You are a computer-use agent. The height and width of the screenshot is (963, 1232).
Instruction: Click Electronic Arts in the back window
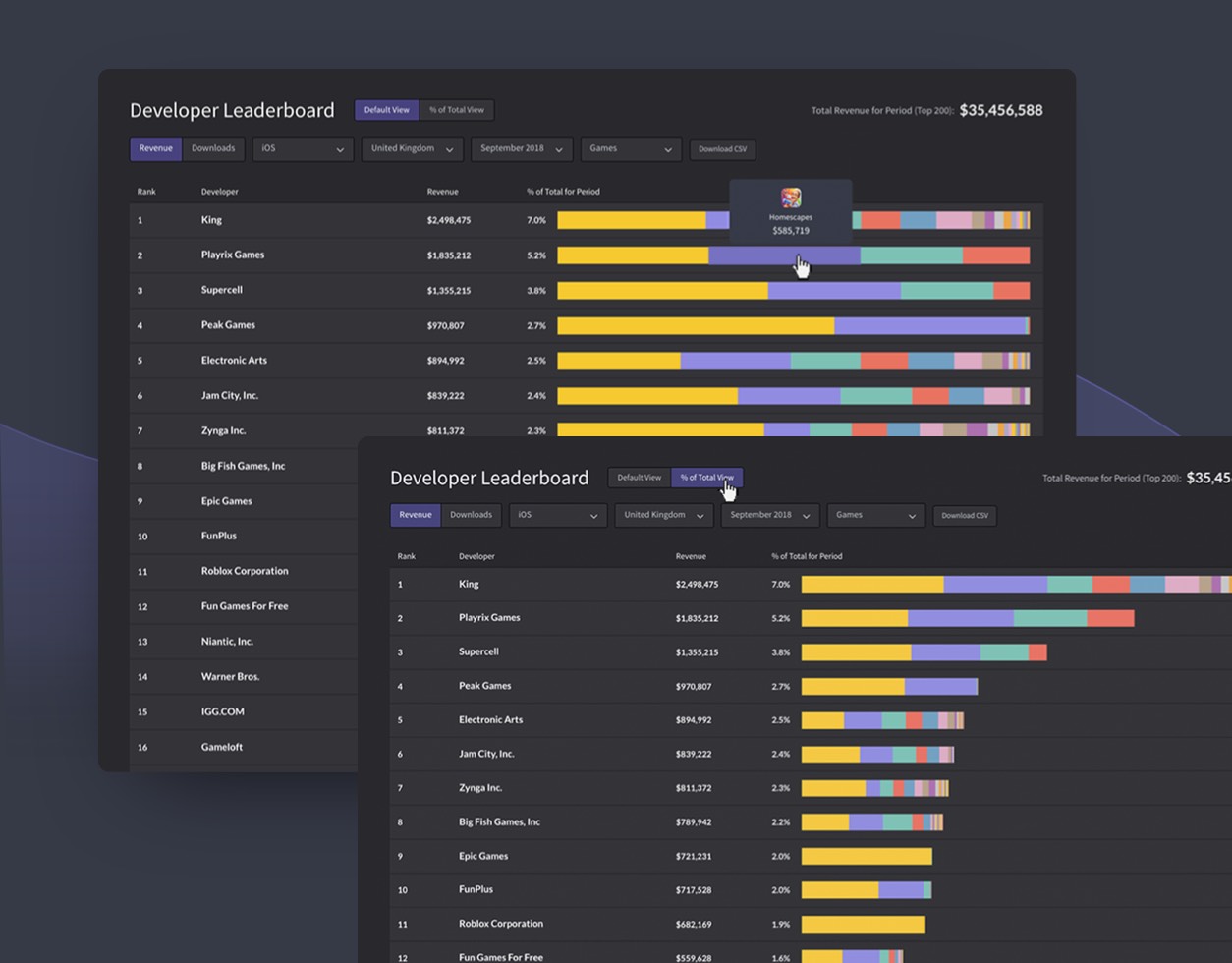(x=234, y=361)
